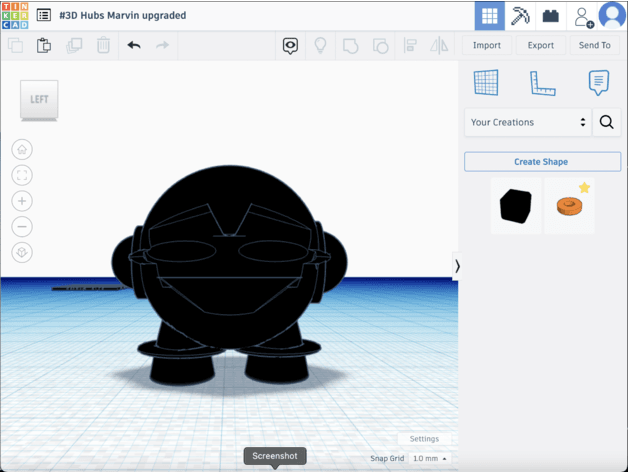Screen dimensions: 628x472
Task: Open the workplane Settings button
Action: pyautogui.click(x=424, y=439)
